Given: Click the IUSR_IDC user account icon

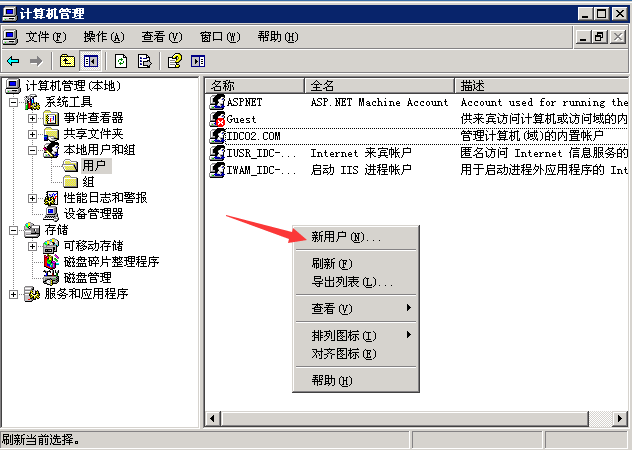Looking at the screenshot, I should click(217, 153).
